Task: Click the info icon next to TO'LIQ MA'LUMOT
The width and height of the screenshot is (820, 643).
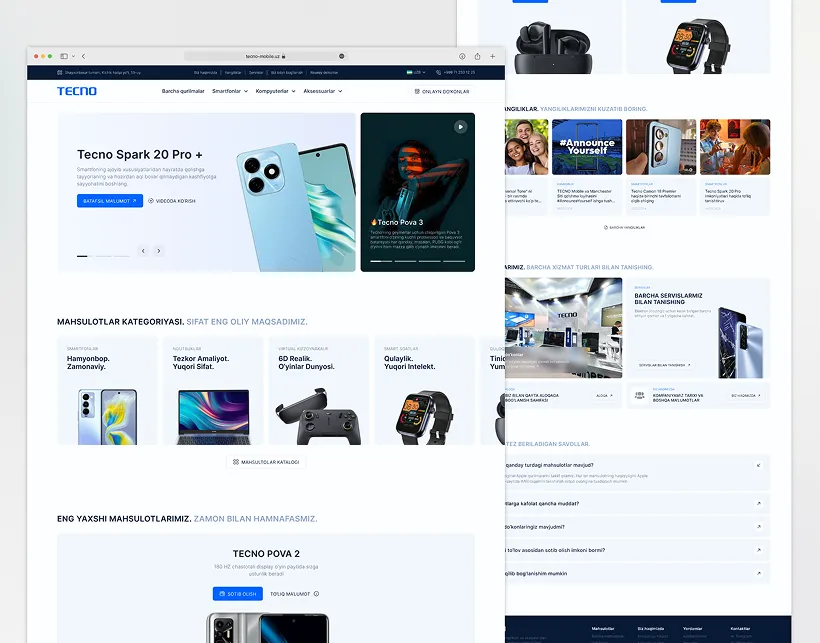Action: pos(316,594)
